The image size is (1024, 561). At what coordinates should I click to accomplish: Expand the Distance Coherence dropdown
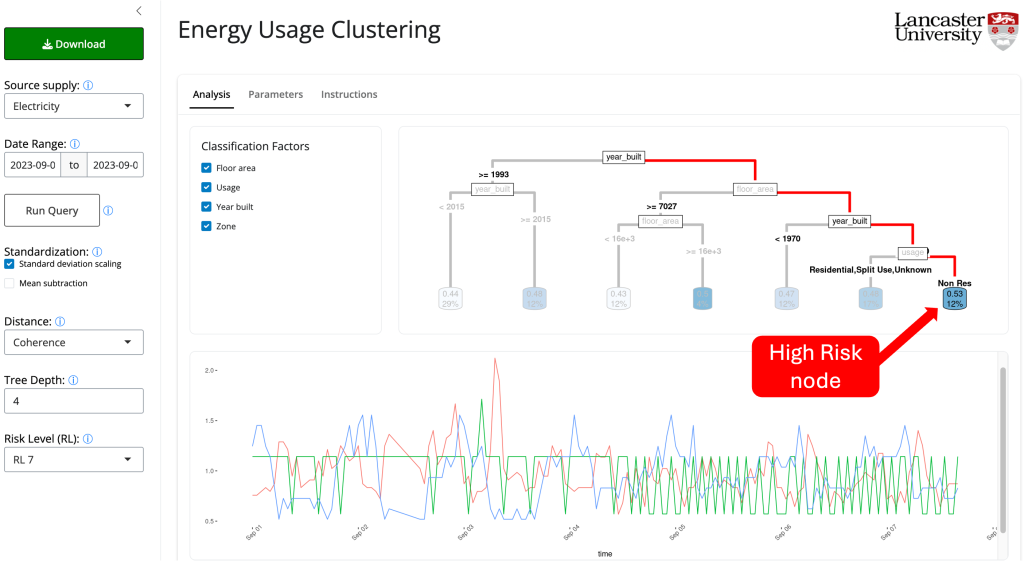73,342
